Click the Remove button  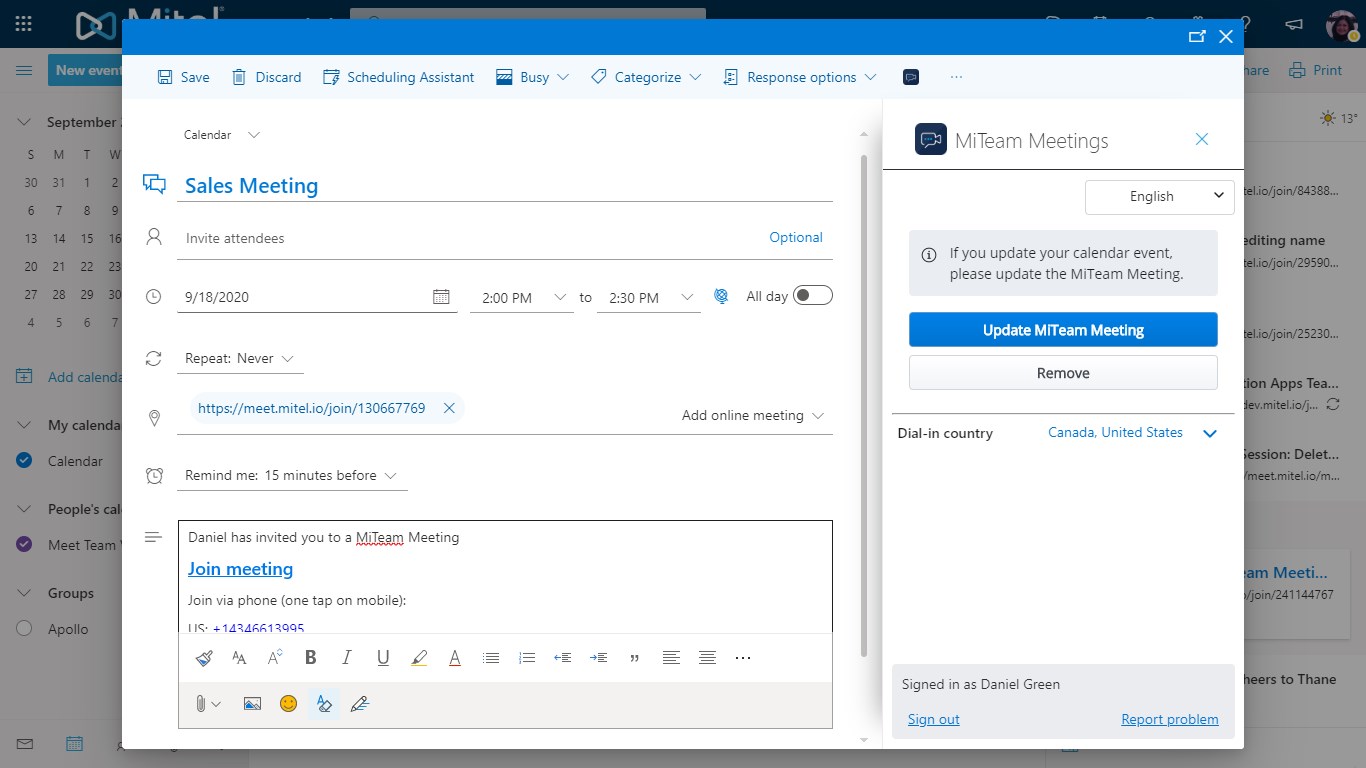click(x=1063, y=373)
